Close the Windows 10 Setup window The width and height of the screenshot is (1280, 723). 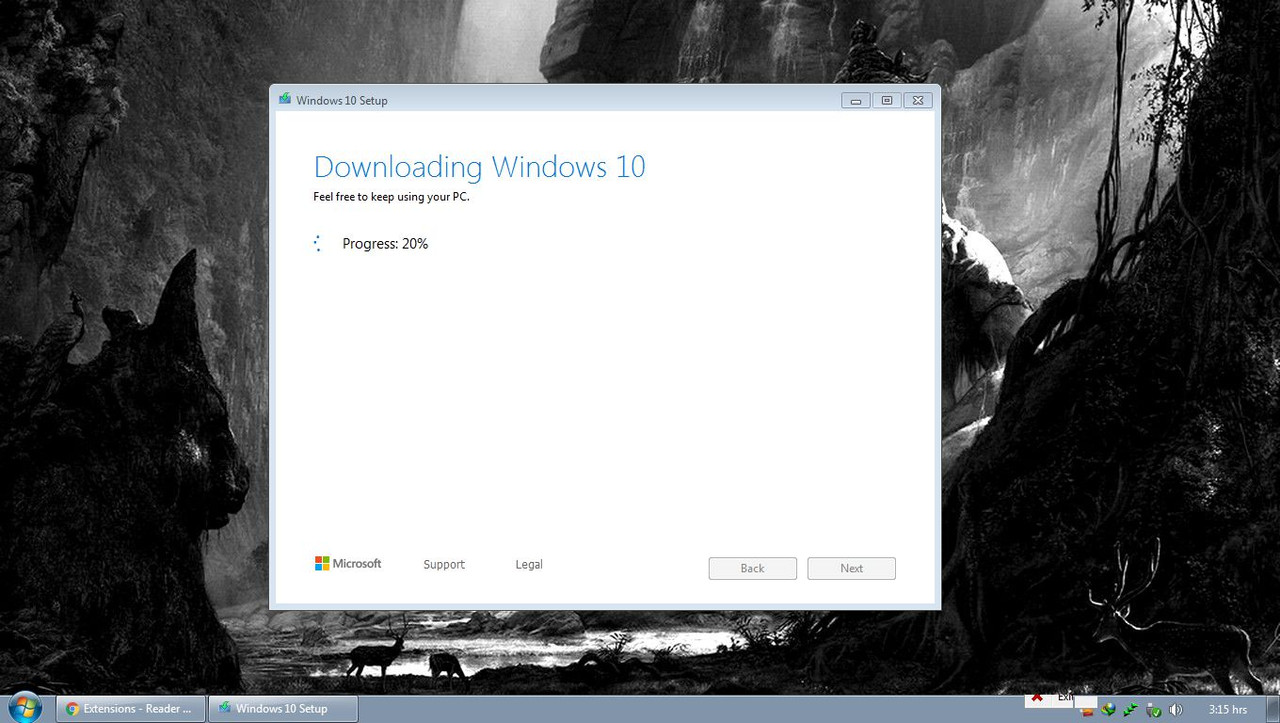(x=918, y=100)
